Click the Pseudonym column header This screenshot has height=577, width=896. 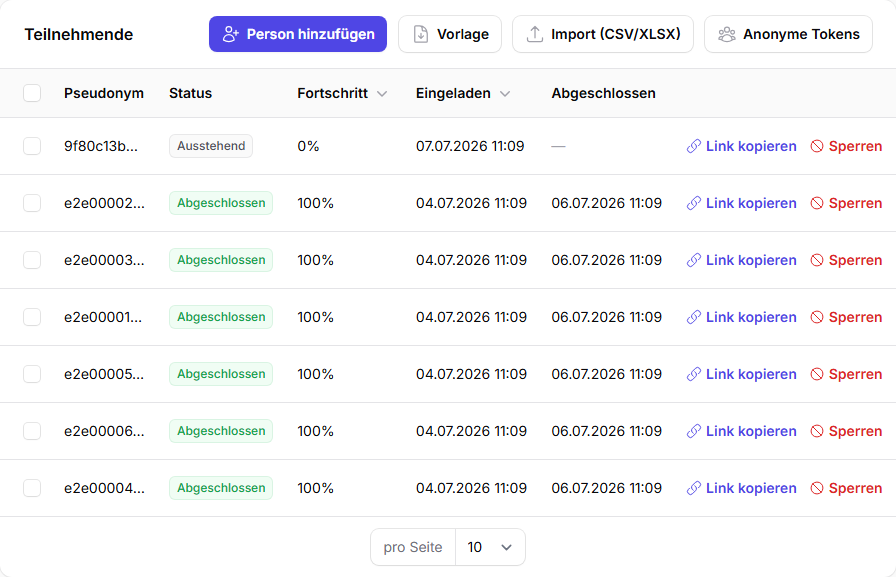[104, 93]
